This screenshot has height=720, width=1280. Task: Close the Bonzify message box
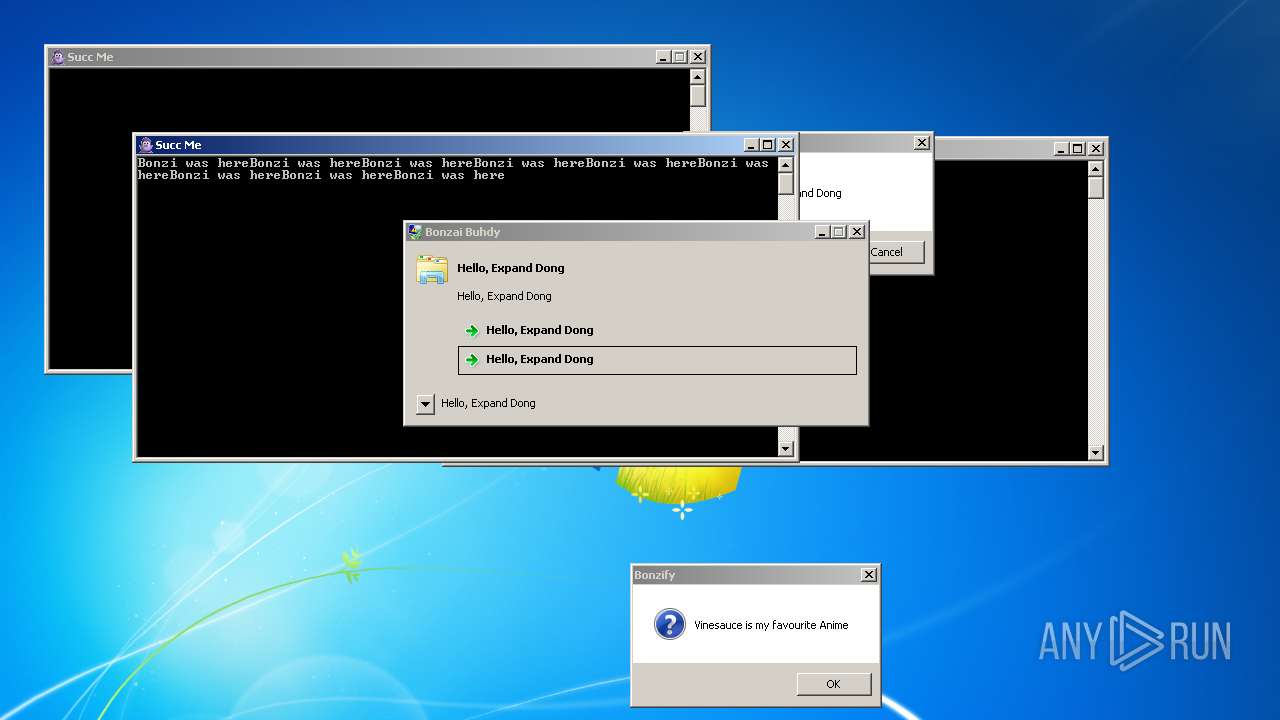click(869, 575)
